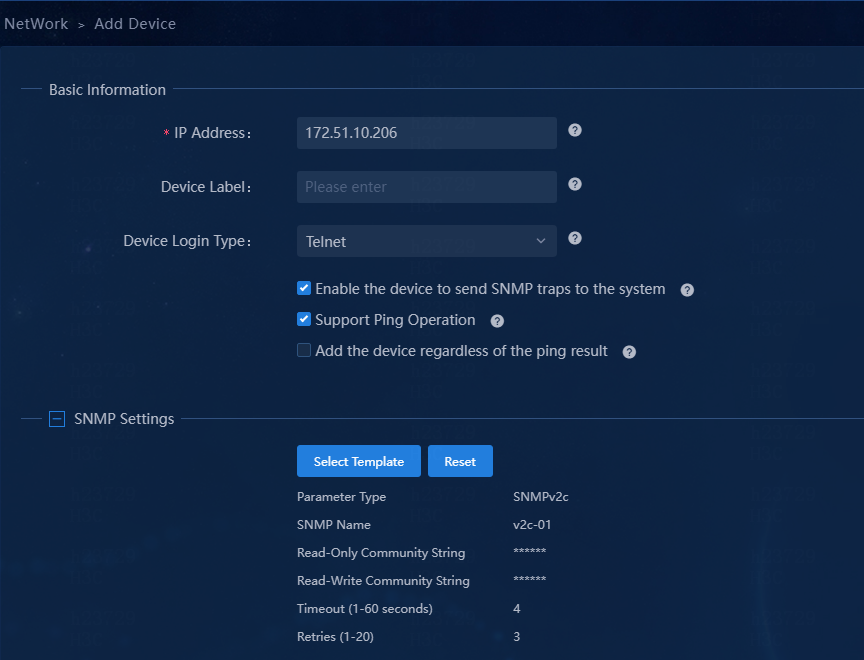Focus the IP Address input field
Viewport: 864px width, 660px height.
click(426, 133)
